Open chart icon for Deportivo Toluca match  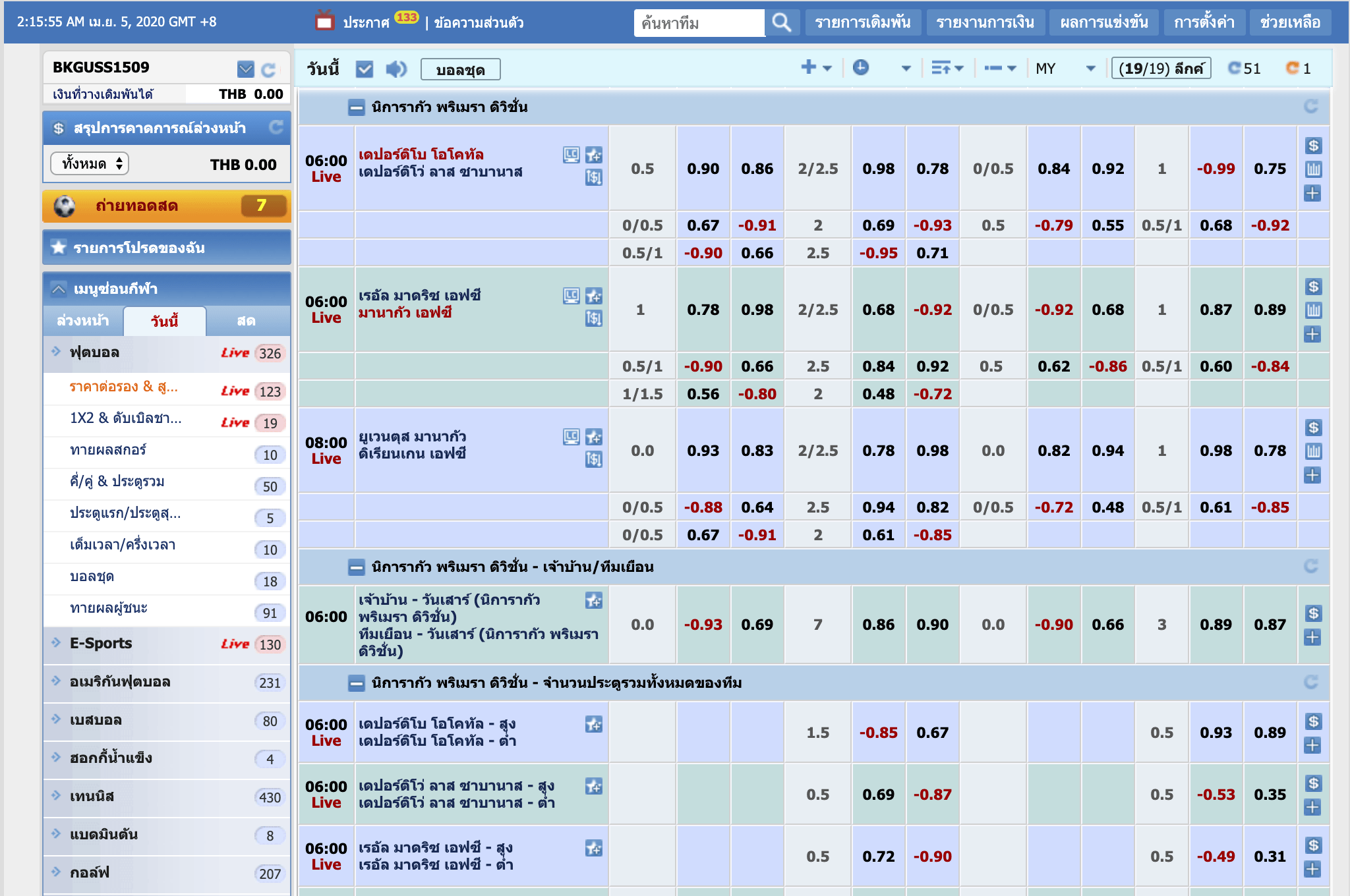(x=1312, y=169)
